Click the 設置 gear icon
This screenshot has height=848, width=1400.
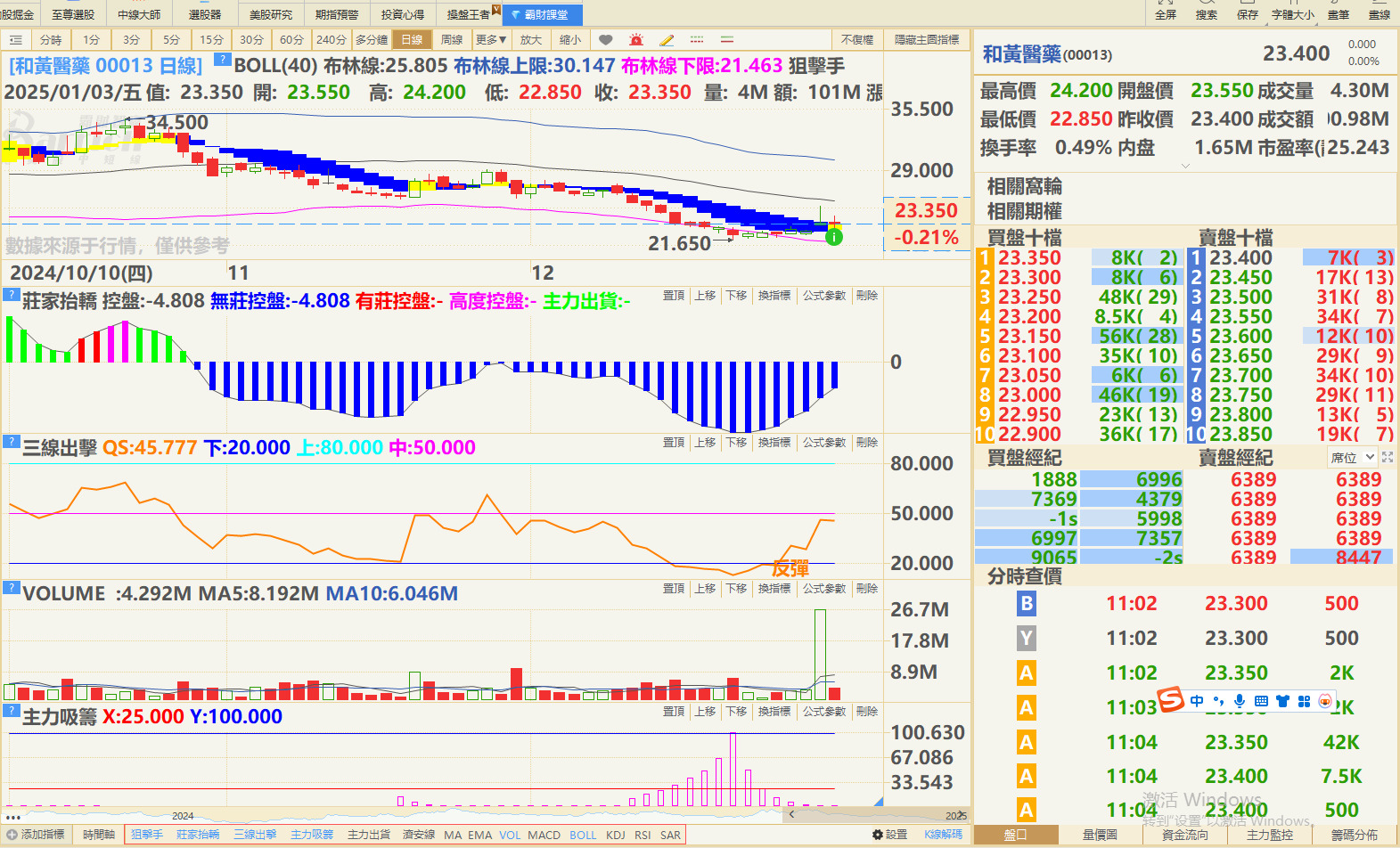[x=878, y=835]
